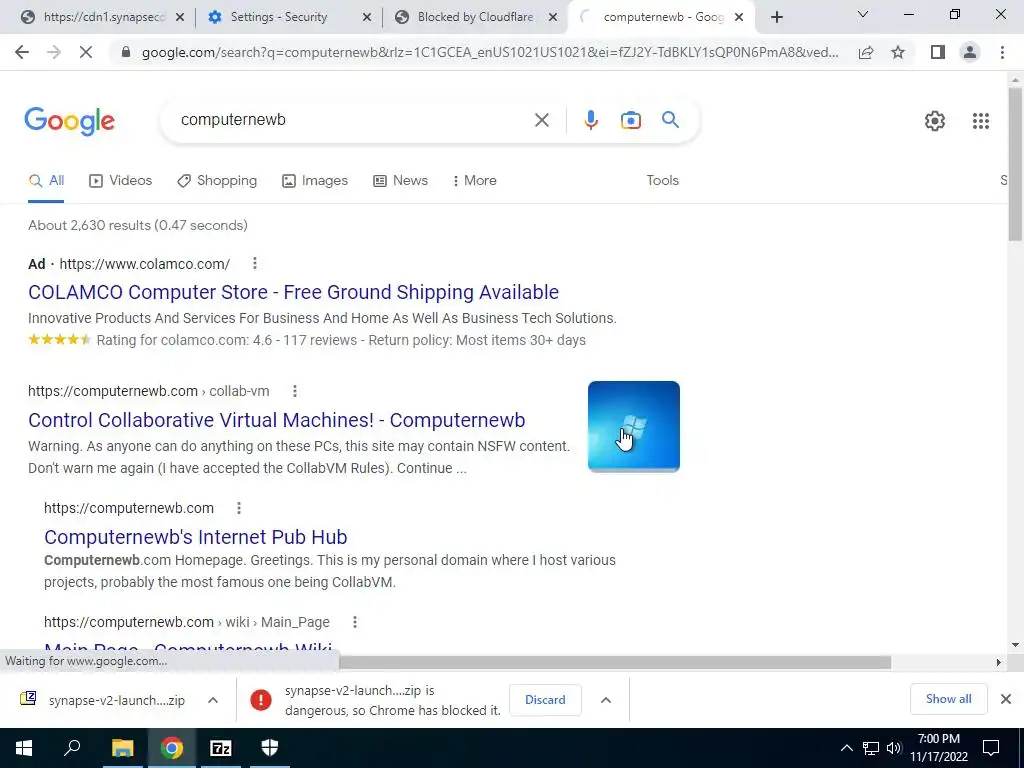This screenshot has height=768, width=1024.
Task: Open Windows Security shield on the taskbar
Action: [270, 748]
